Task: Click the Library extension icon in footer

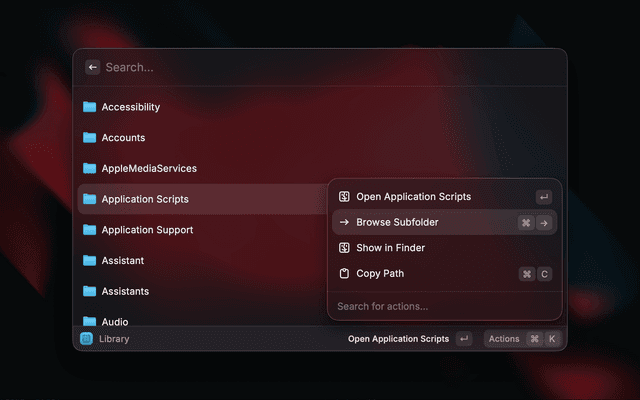Action: tap(86, 339)
